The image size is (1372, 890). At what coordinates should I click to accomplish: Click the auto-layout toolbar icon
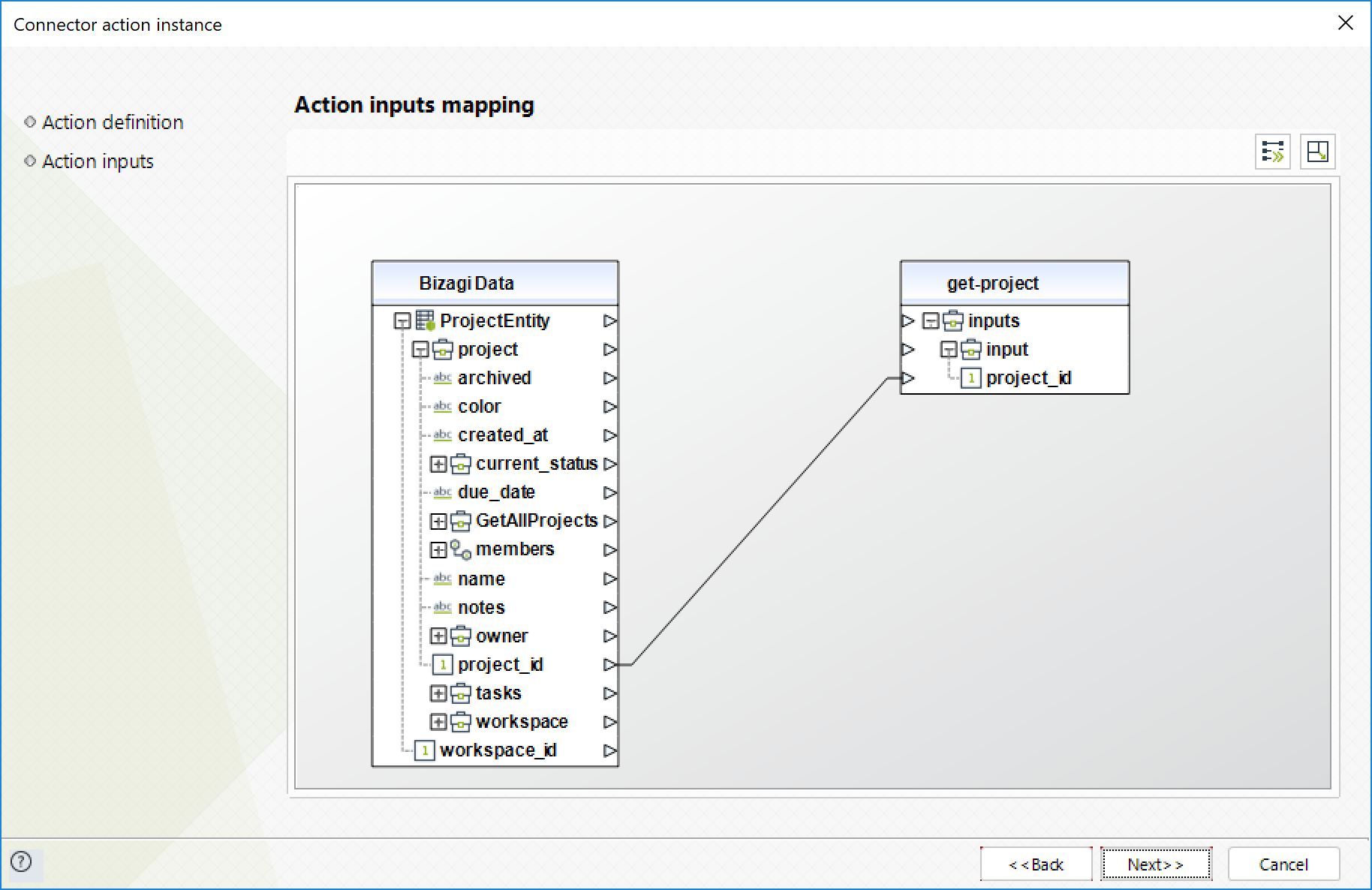(x=1317, y=152)
